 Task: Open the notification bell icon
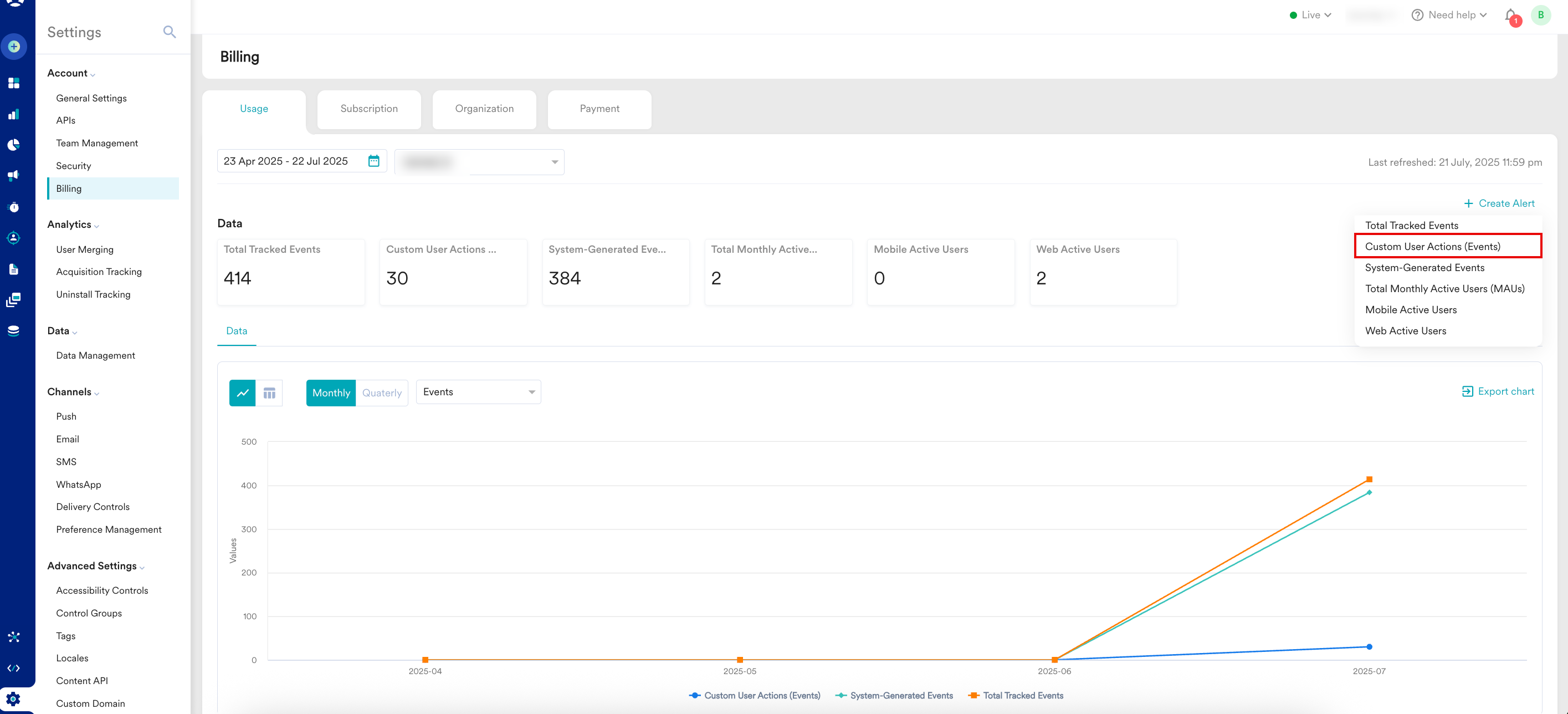(1511, 16)
